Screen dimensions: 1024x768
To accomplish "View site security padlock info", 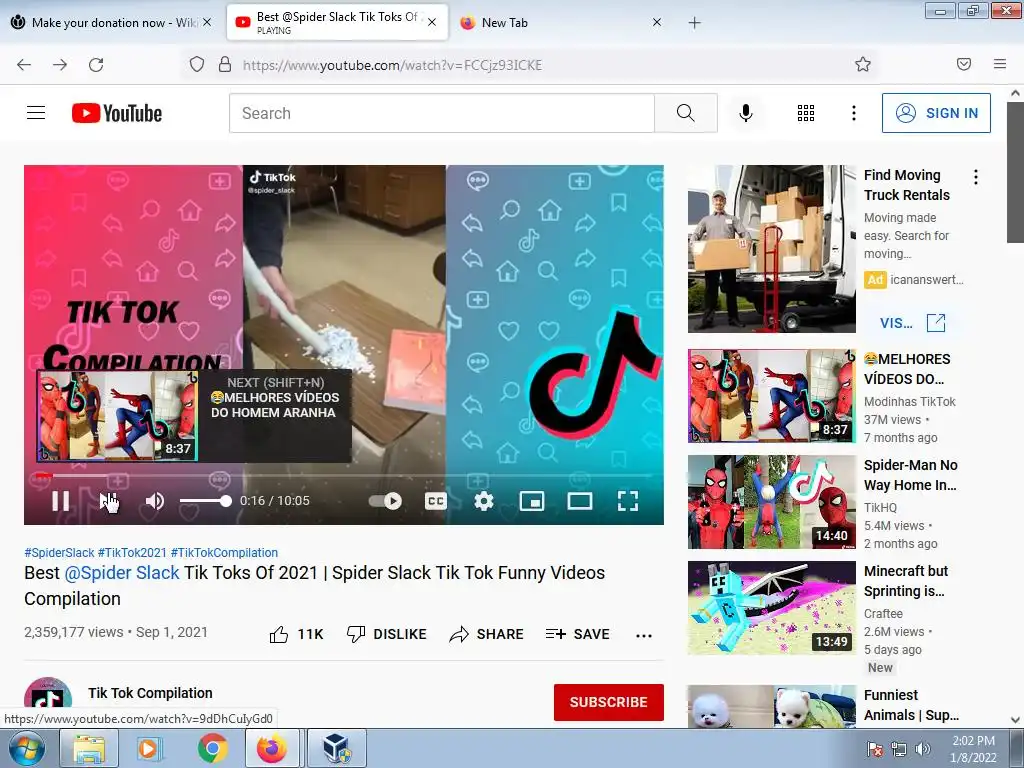I will click(x=225, y=65).
